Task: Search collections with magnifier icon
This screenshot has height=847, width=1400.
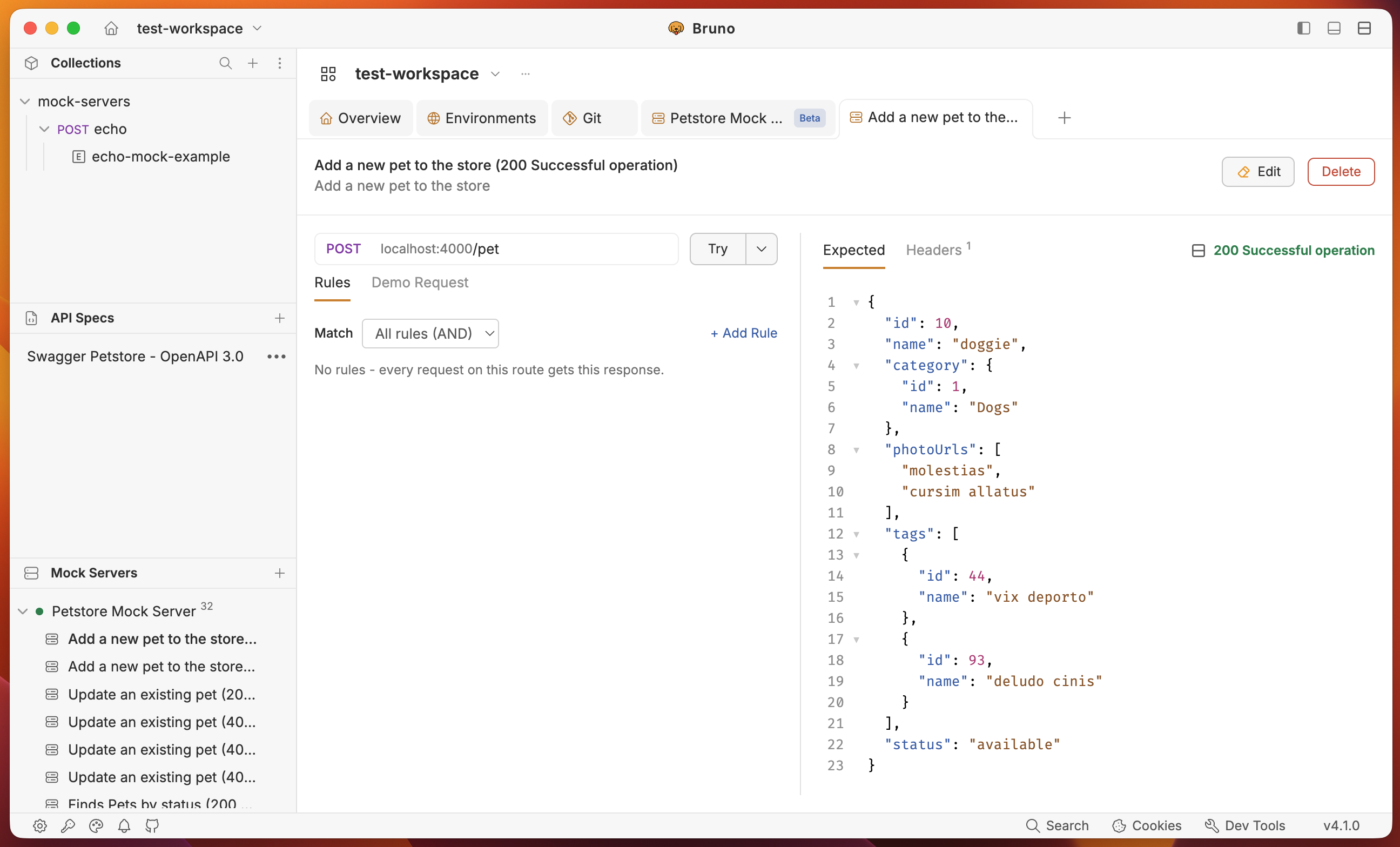Action: [226, 63]
